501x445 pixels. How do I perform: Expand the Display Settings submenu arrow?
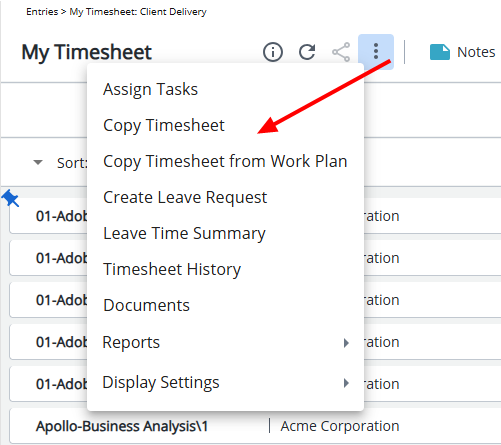pyautogui.click(x=346, y=383)
